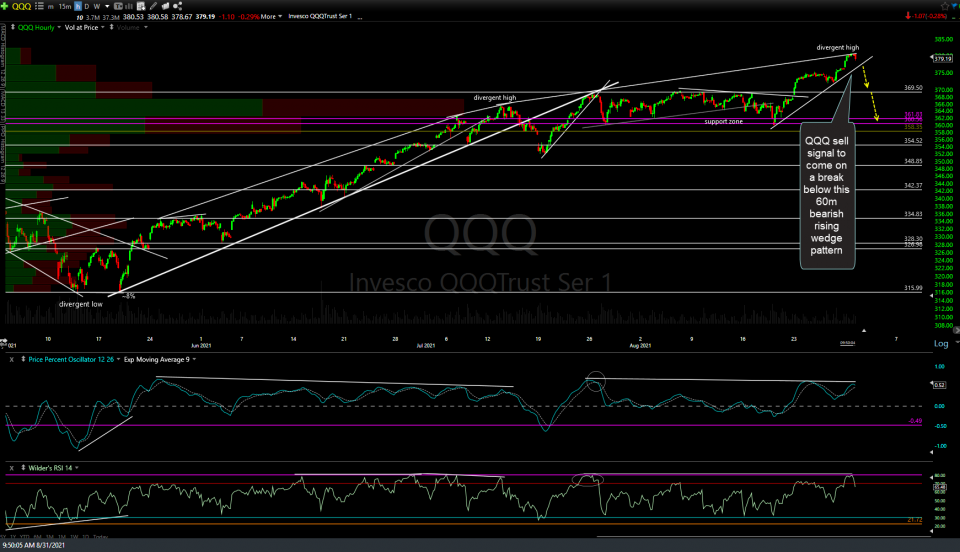The width and height of the screenshot is (960, 552).
Task: Click the green plus add-symbol icon
Action: pyautogui.click(x=4, y=6)
